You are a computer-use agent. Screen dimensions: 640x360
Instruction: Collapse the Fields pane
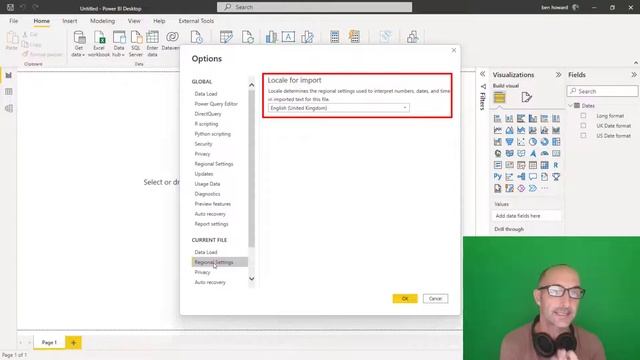click(633, 75)
